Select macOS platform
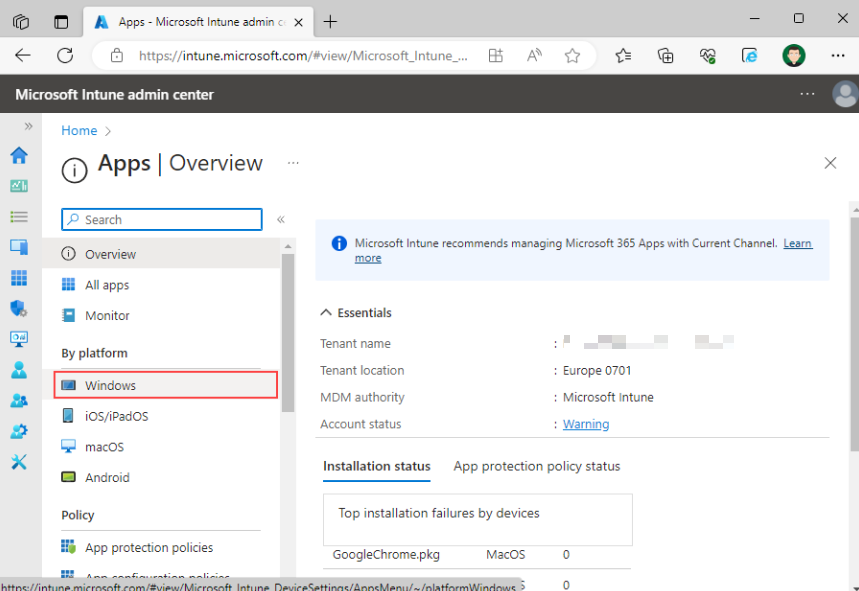Screen dimensions: 859x591 [162, 447]
